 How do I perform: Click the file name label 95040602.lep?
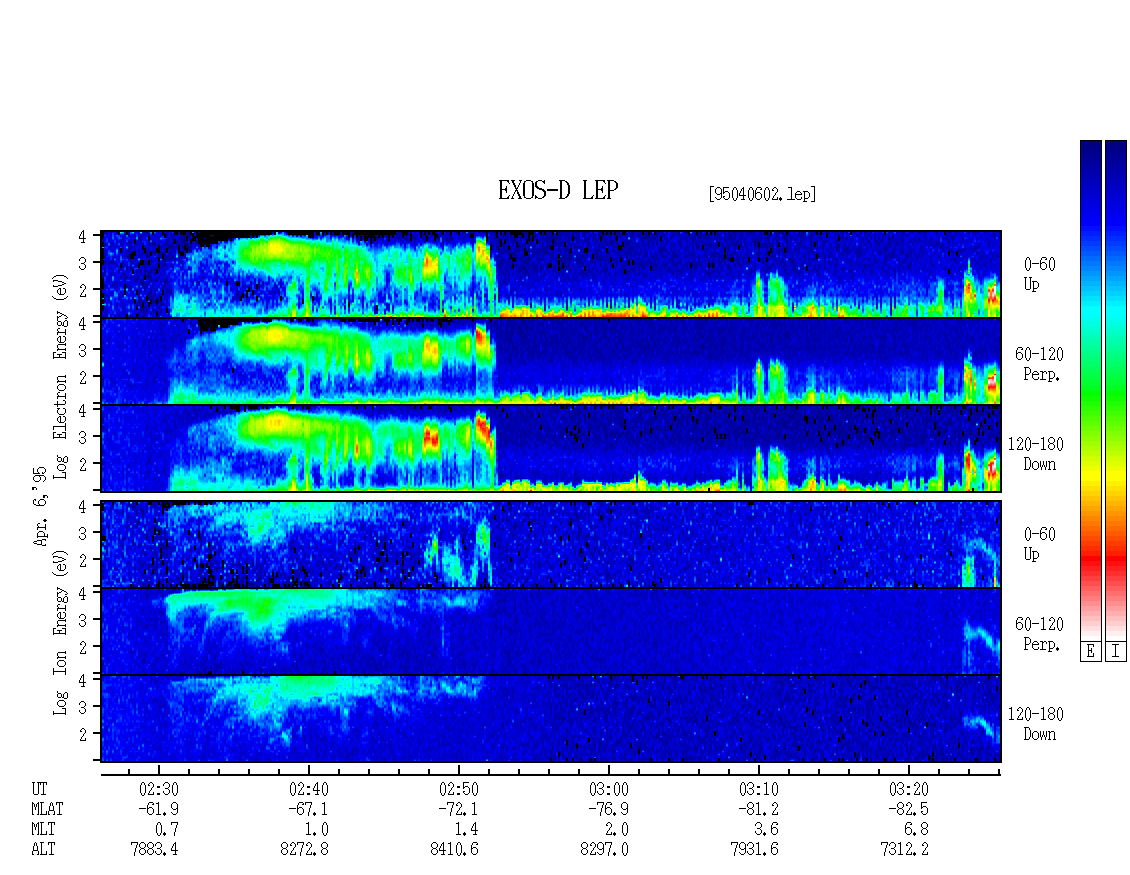pyautogui.click(x=762, y=194)
